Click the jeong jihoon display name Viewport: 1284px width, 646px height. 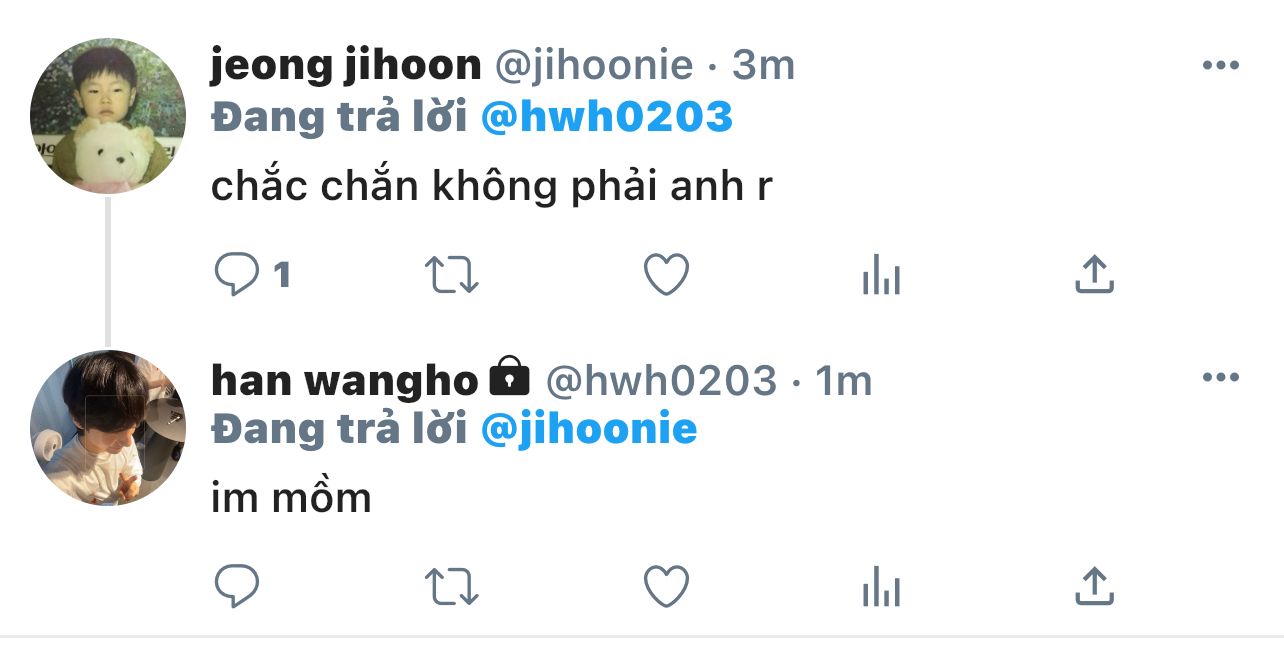[346, 66]
